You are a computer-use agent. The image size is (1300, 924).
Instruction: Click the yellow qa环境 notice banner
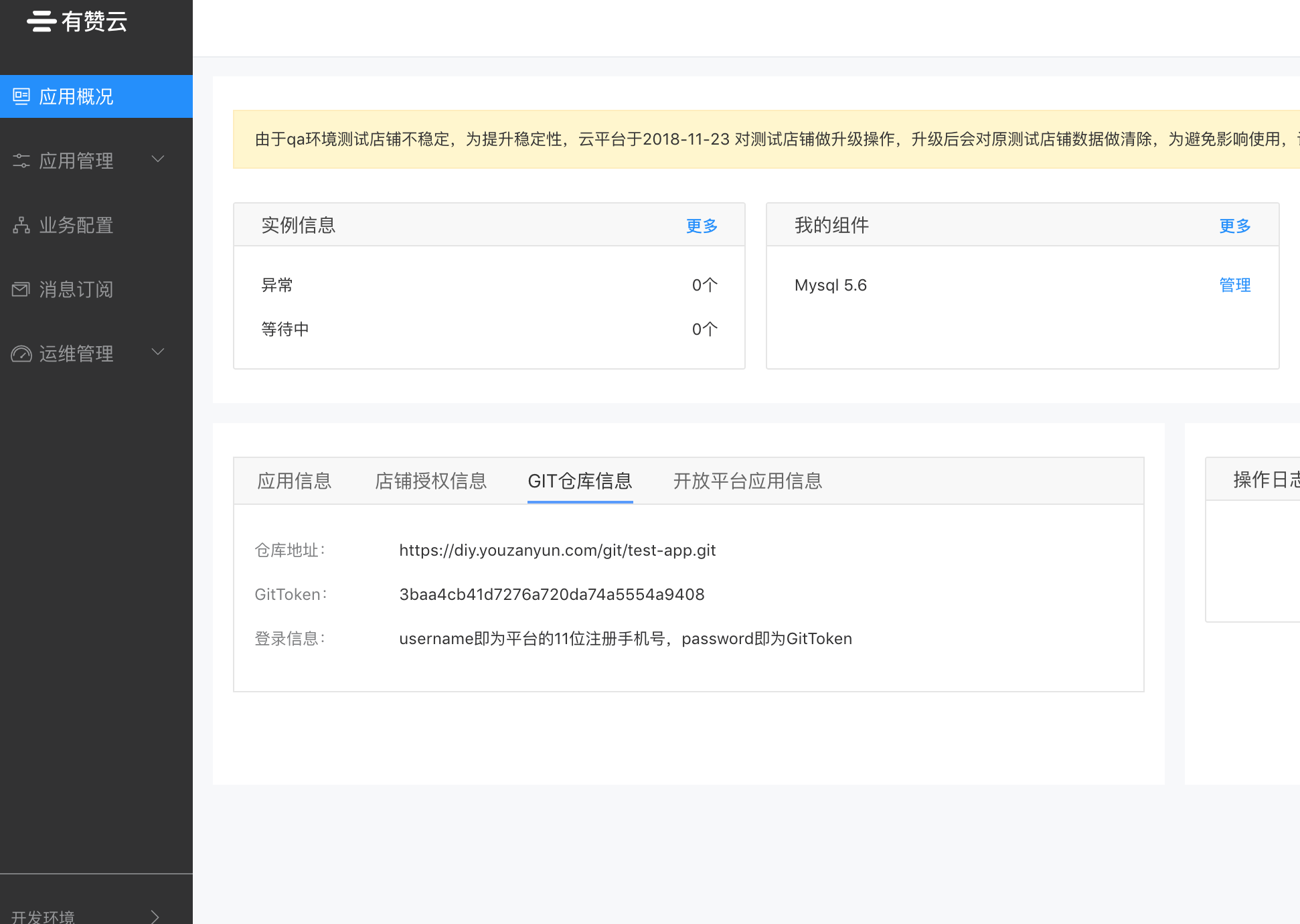click(766, 139)
